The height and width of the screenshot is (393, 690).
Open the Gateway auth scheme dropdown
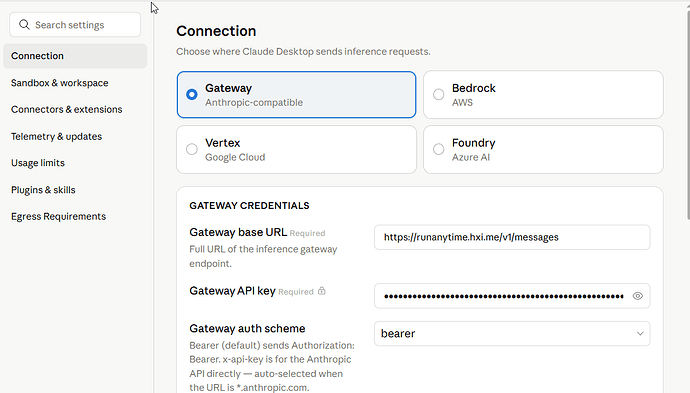tap(512, 334)
